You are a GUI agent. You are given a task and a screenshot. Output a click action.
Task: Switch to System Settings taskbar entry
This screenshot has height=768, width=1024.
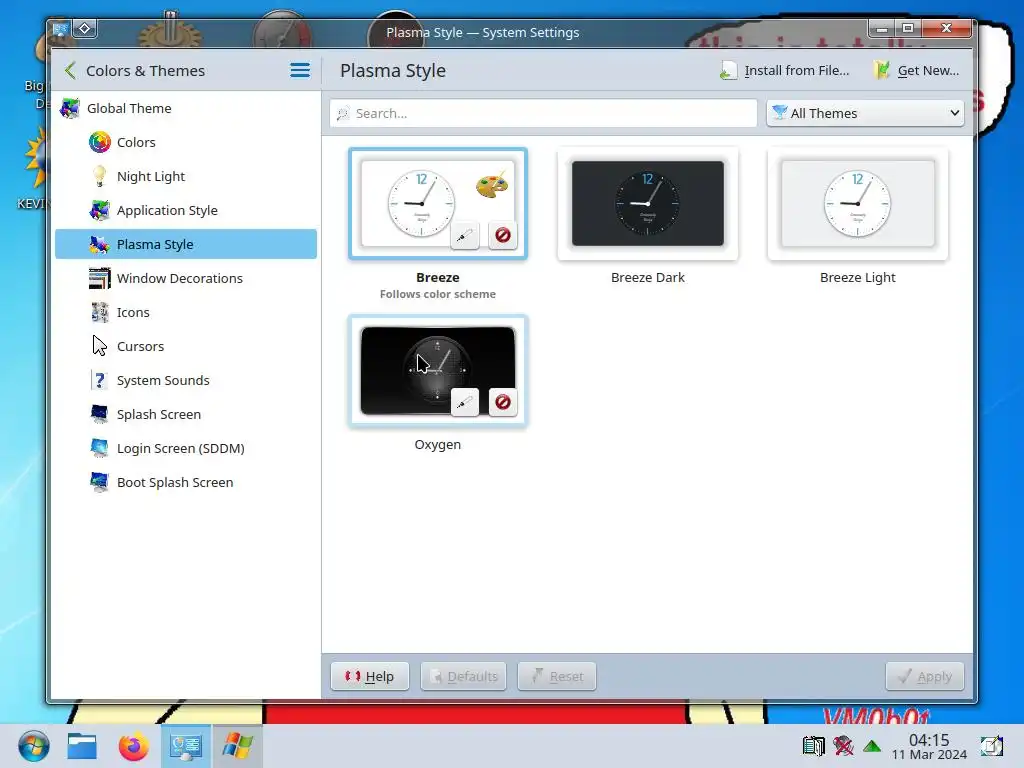point(185,746)
